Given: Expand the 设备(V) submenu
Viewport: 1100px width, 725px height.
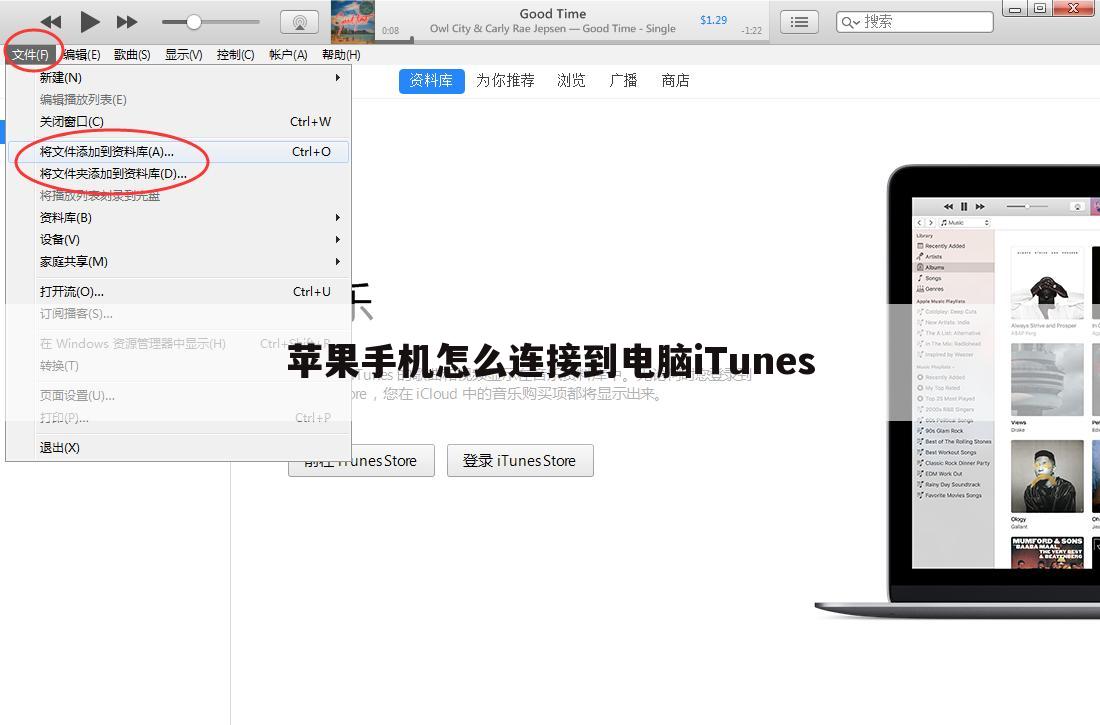Looking at the screenshot, I should coord(178,240).
